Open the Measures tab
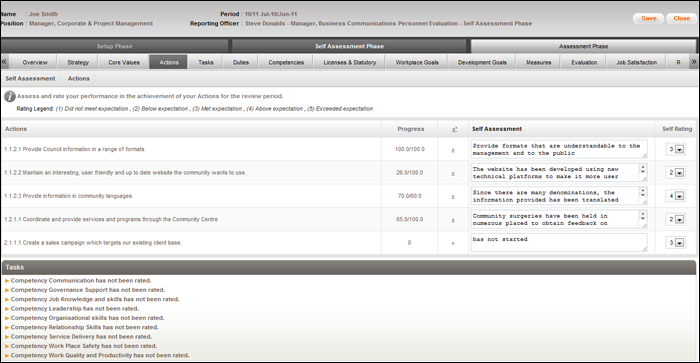 pos(538,62)
